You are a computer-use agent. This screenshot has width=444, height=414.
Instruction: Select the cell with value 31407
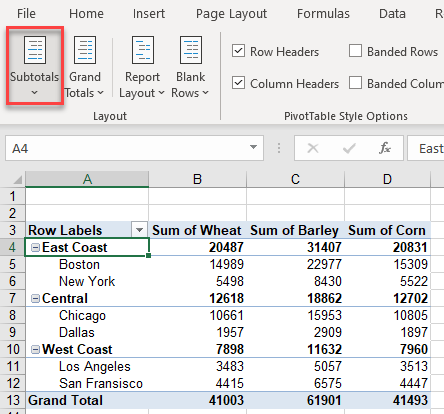click(295, 247)
